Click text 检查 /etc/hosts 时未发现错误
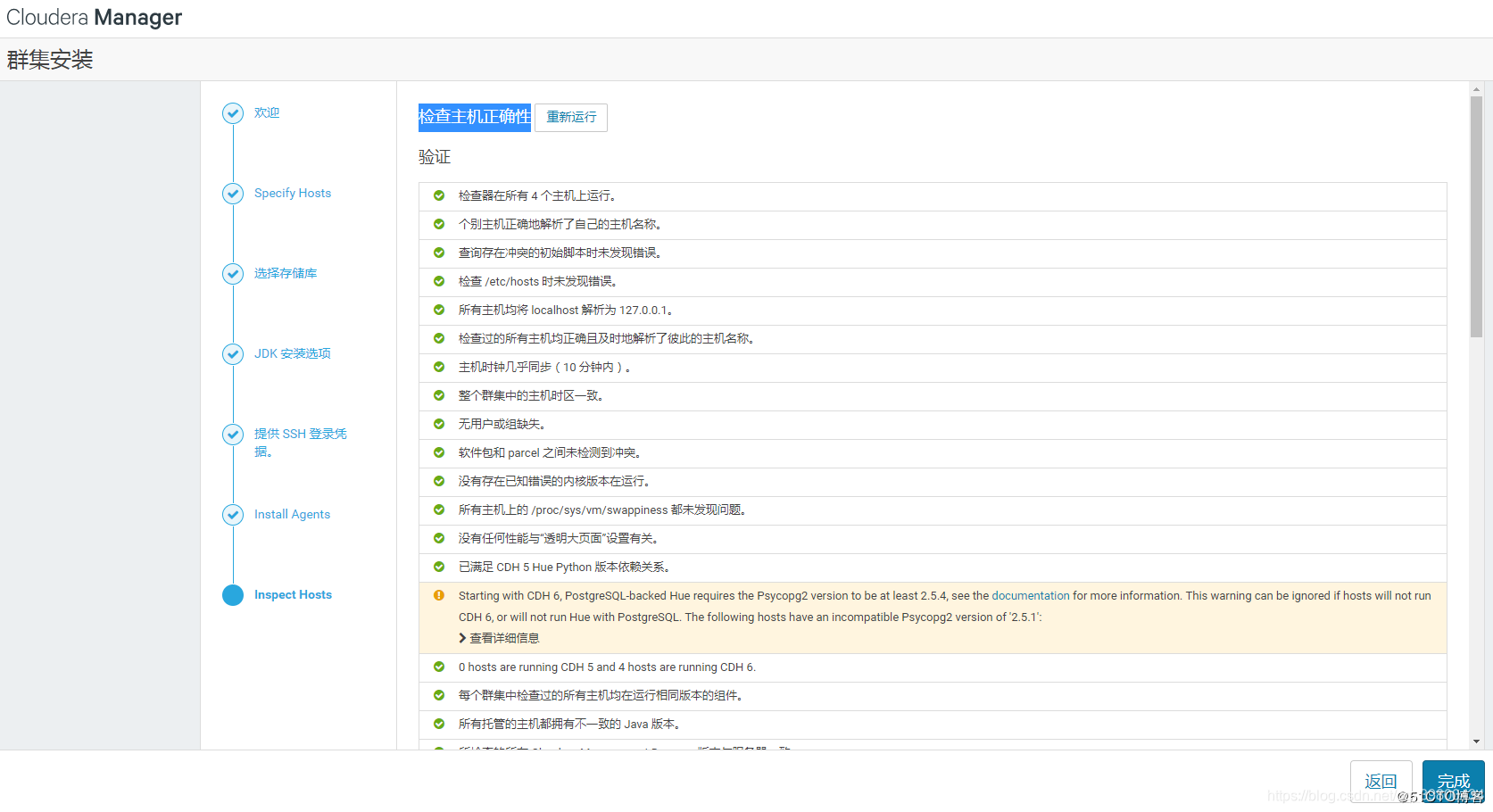 (538, 281)
